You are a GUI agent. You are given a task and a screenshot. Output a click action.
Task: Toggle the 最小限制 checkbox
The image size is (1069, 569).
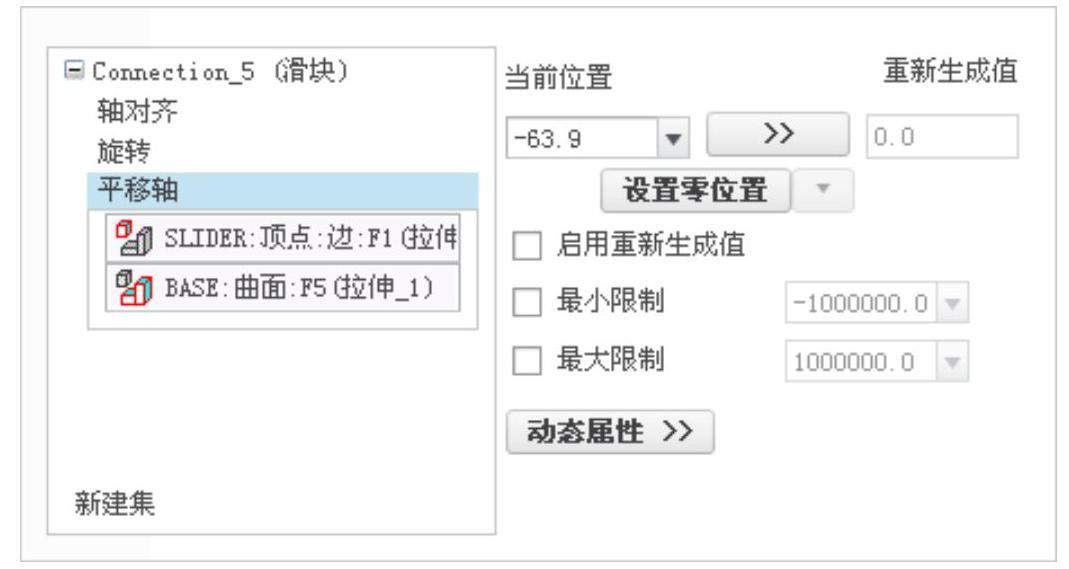click(x=527, y=302)
